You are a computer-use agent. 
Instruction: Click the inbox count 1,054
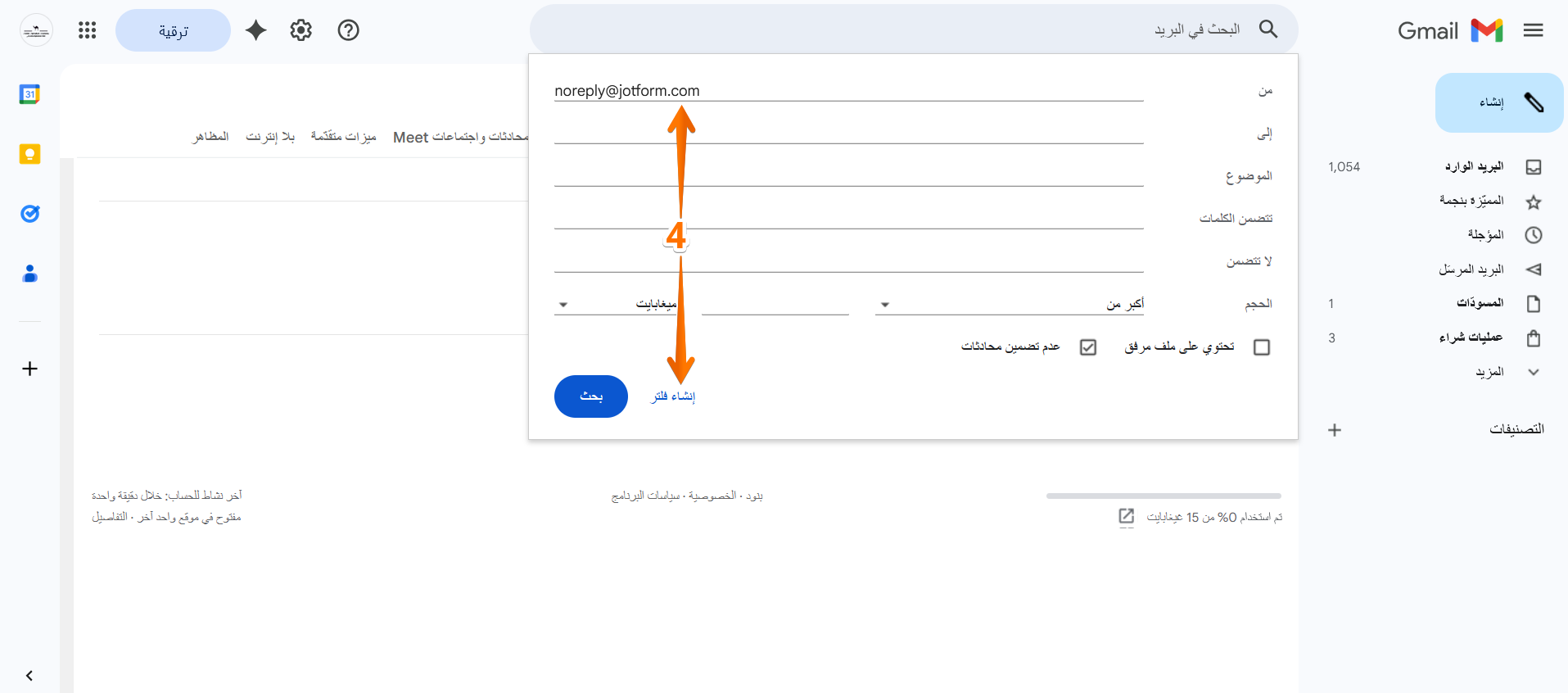point(1344,167)
